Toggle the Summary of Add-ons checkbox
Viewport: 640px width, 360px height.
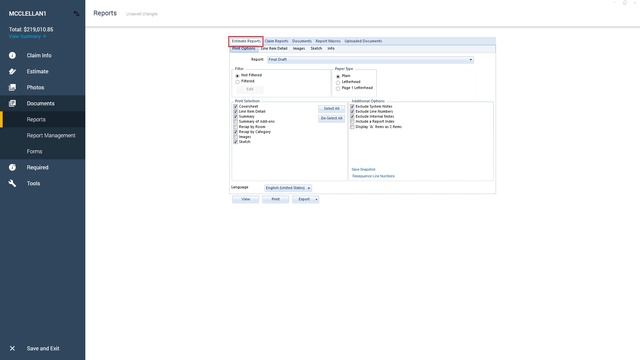click(236, 122)
